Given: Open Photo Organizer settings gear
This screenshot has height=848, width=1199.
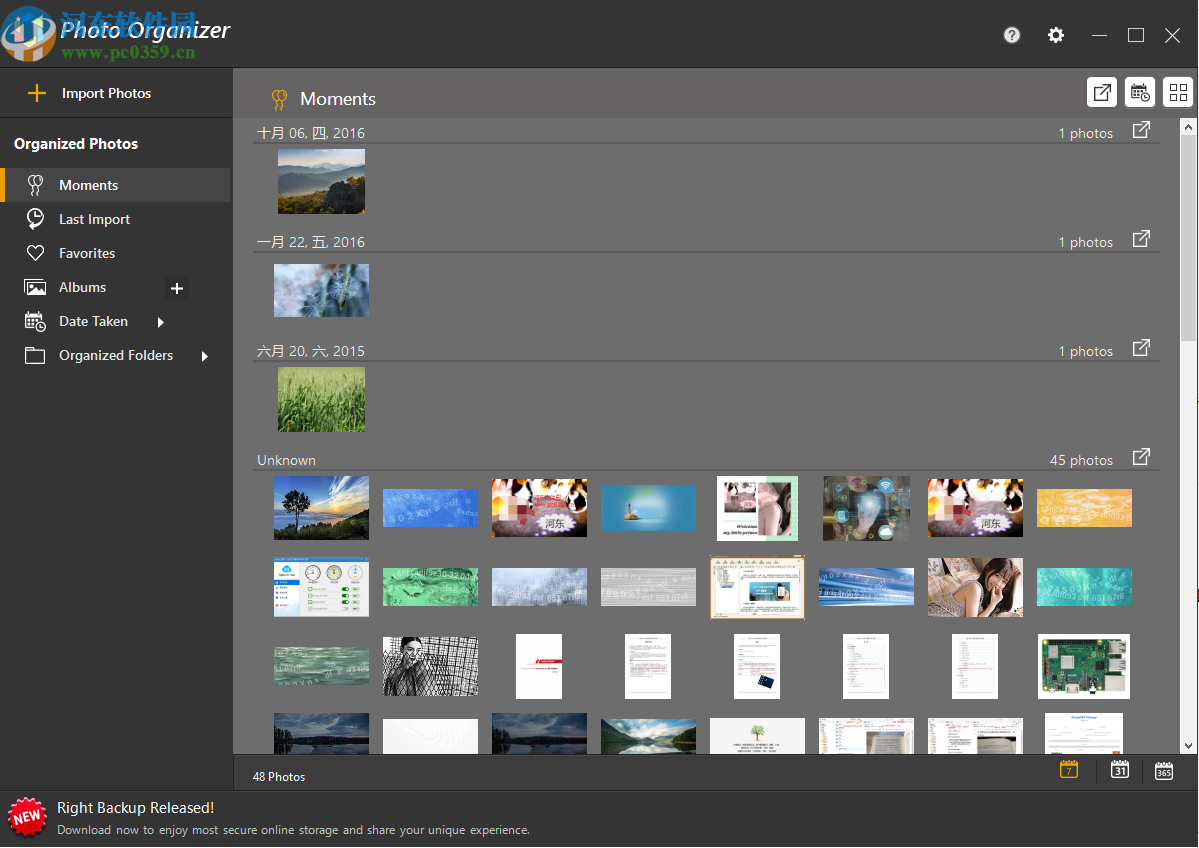Looking at the screenshot, I should pos(1055,35).
